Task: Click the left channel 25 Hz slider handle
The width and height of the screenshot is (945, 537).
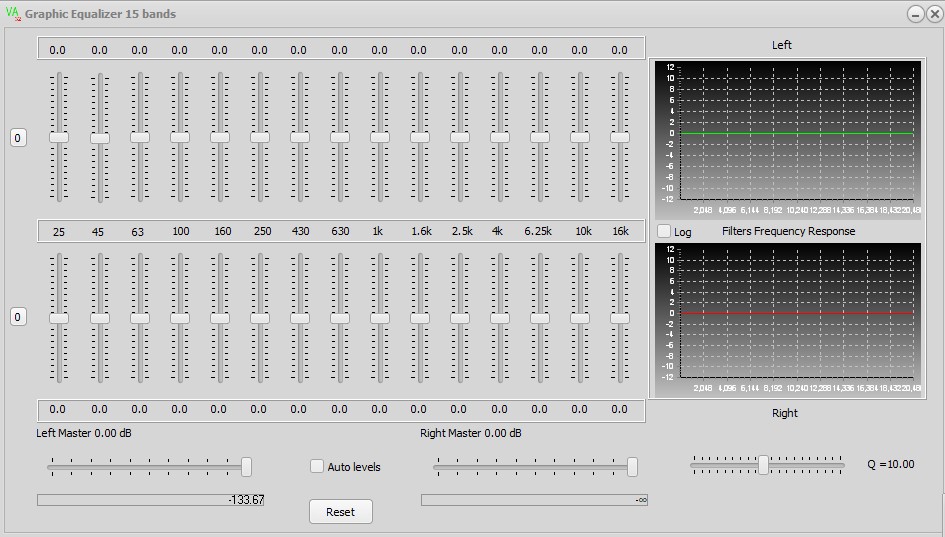Action: click(x=59, y=137)
